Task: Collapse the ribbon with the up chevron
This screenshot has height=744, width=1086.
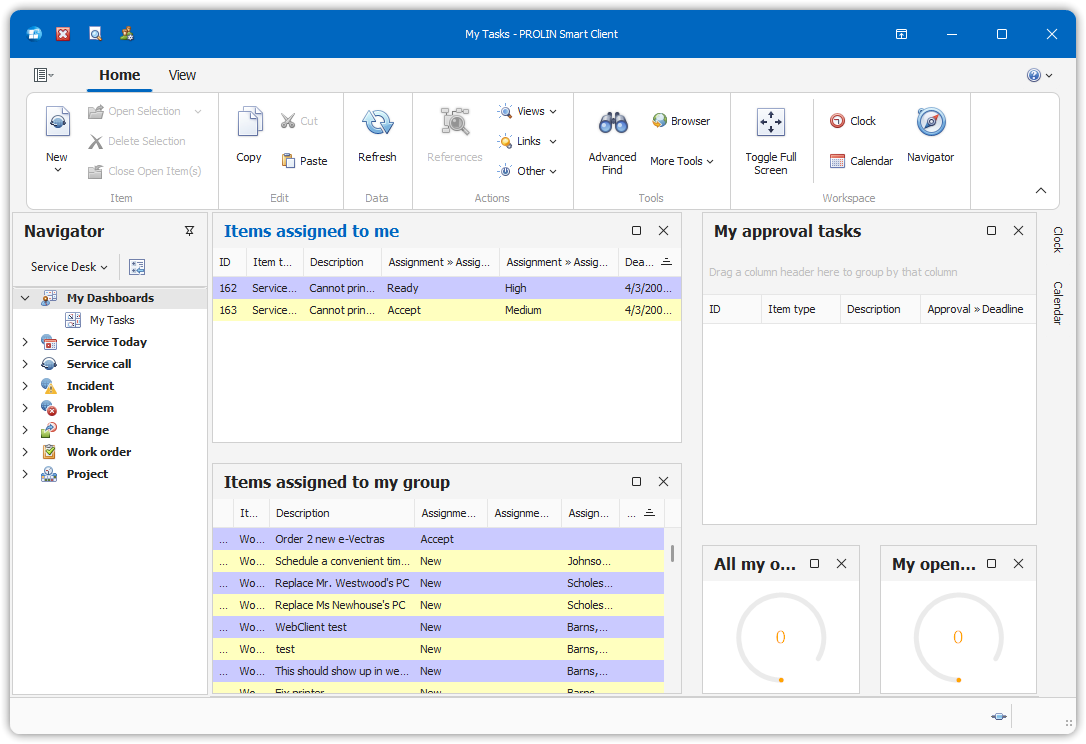Action: click(x=1041, y=191)
